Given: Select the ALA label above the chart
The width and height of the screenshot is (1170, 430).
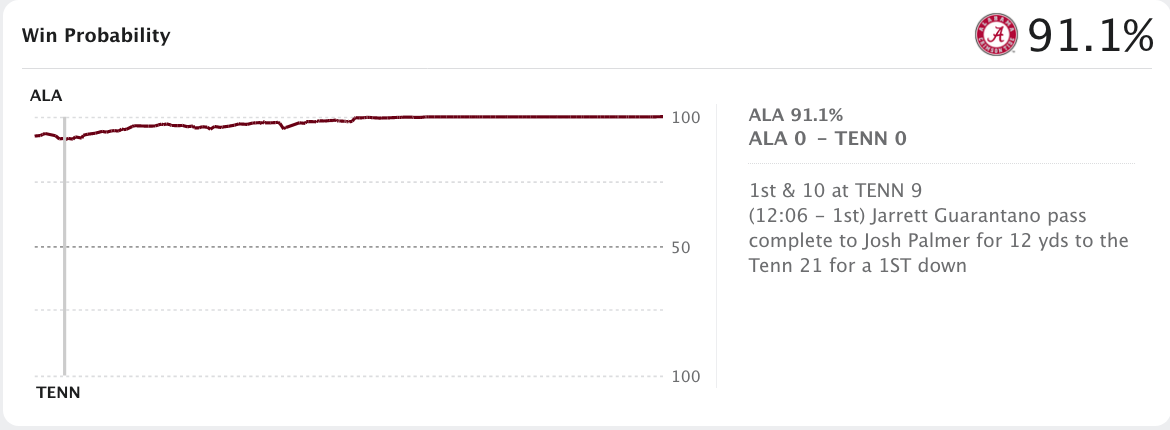Looking at the screenshot, I should point(46,96).
